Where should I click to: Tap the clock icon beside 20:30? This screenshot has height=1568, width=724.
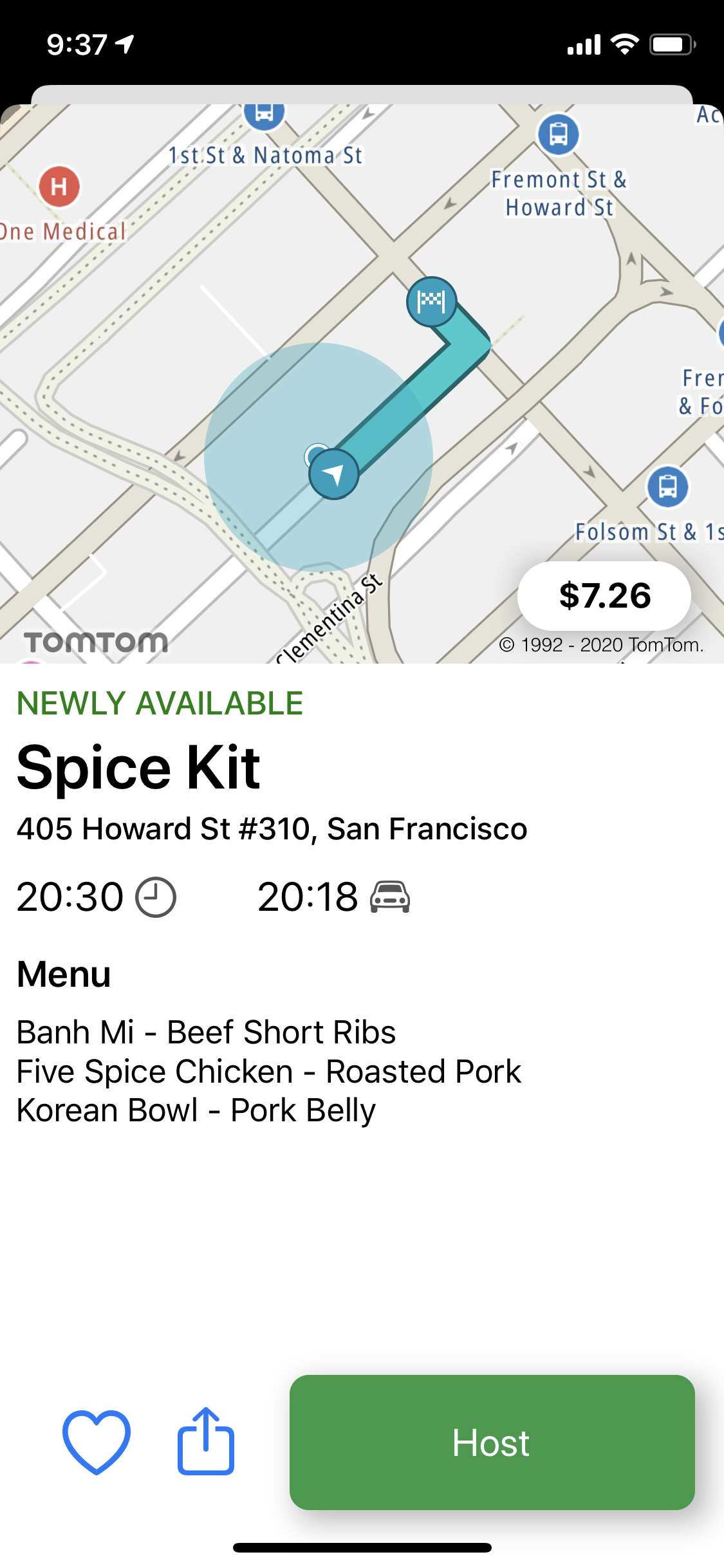pyautogui.click(x=156, y=897)
